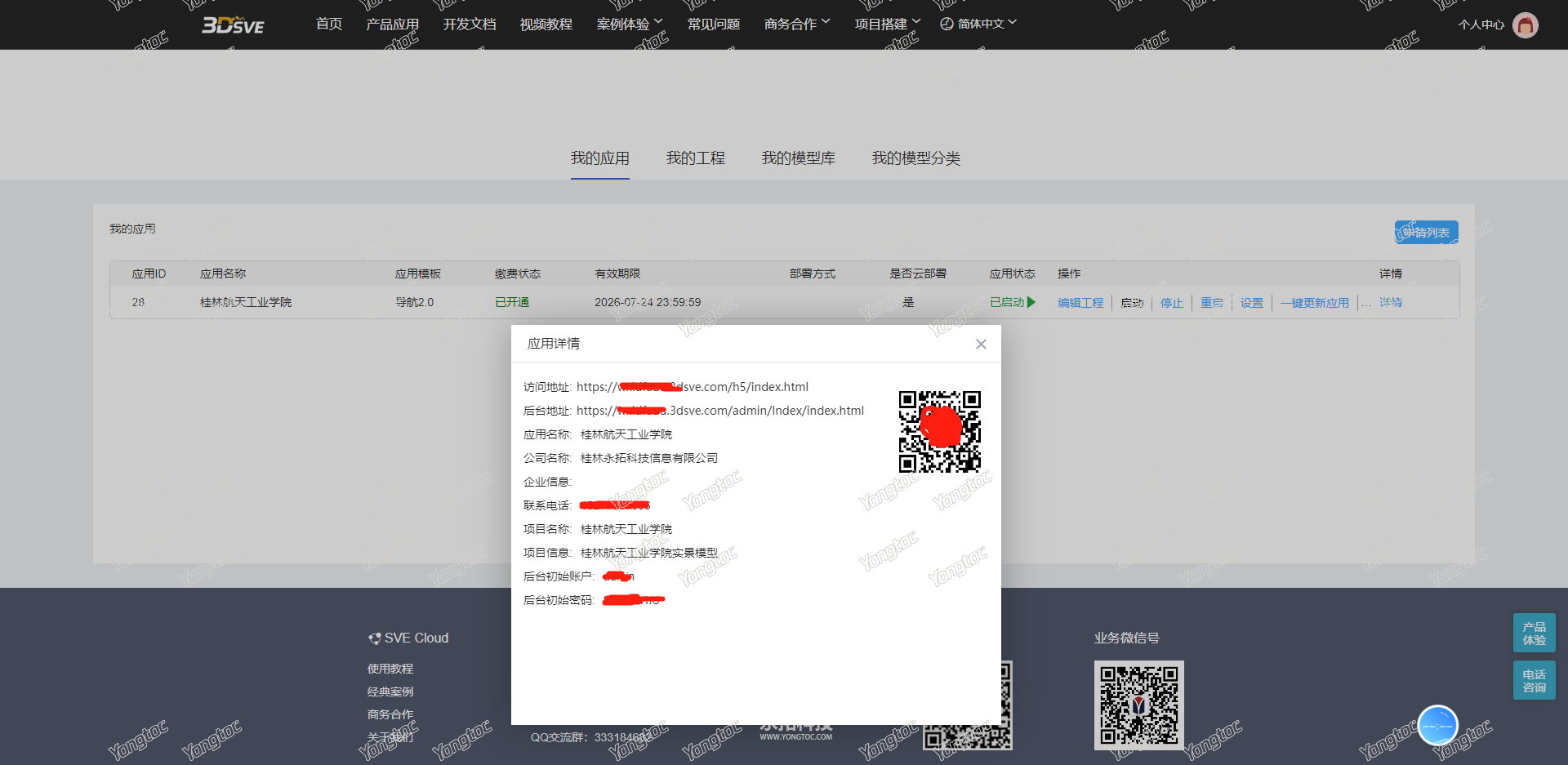
Task: Click the 申请列表 button
Action: [1426, 233]
